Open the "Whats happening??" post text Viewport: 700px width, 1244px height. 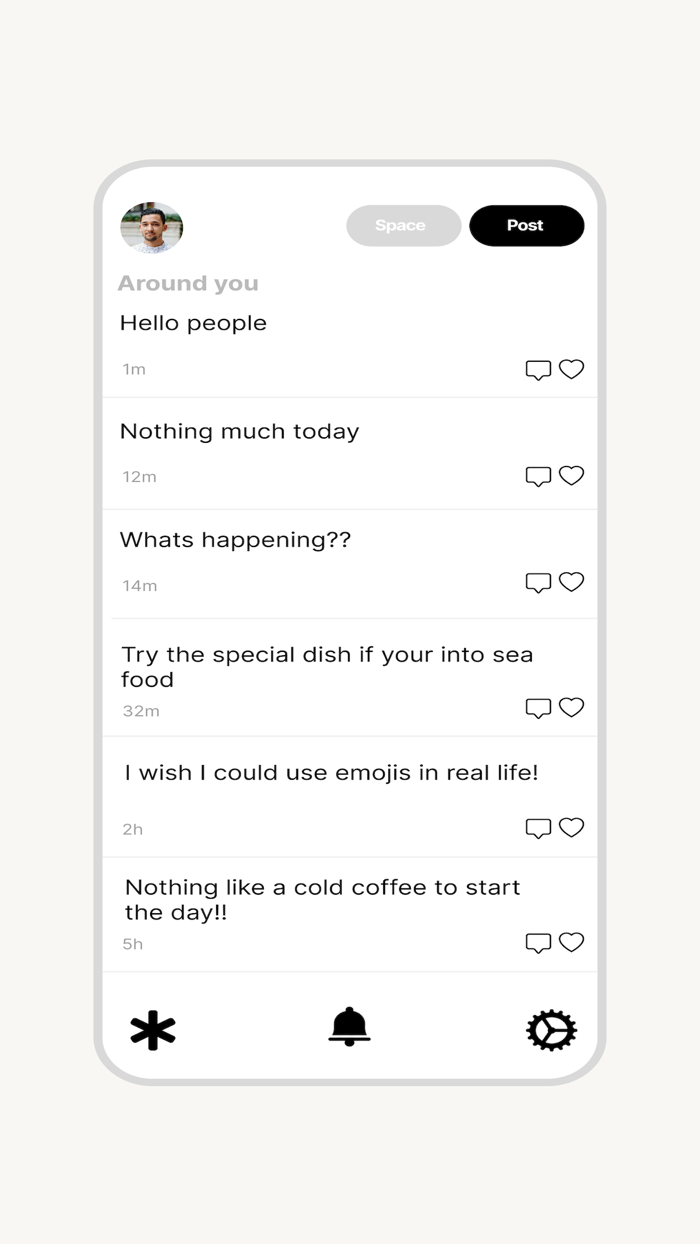point(235,540)
